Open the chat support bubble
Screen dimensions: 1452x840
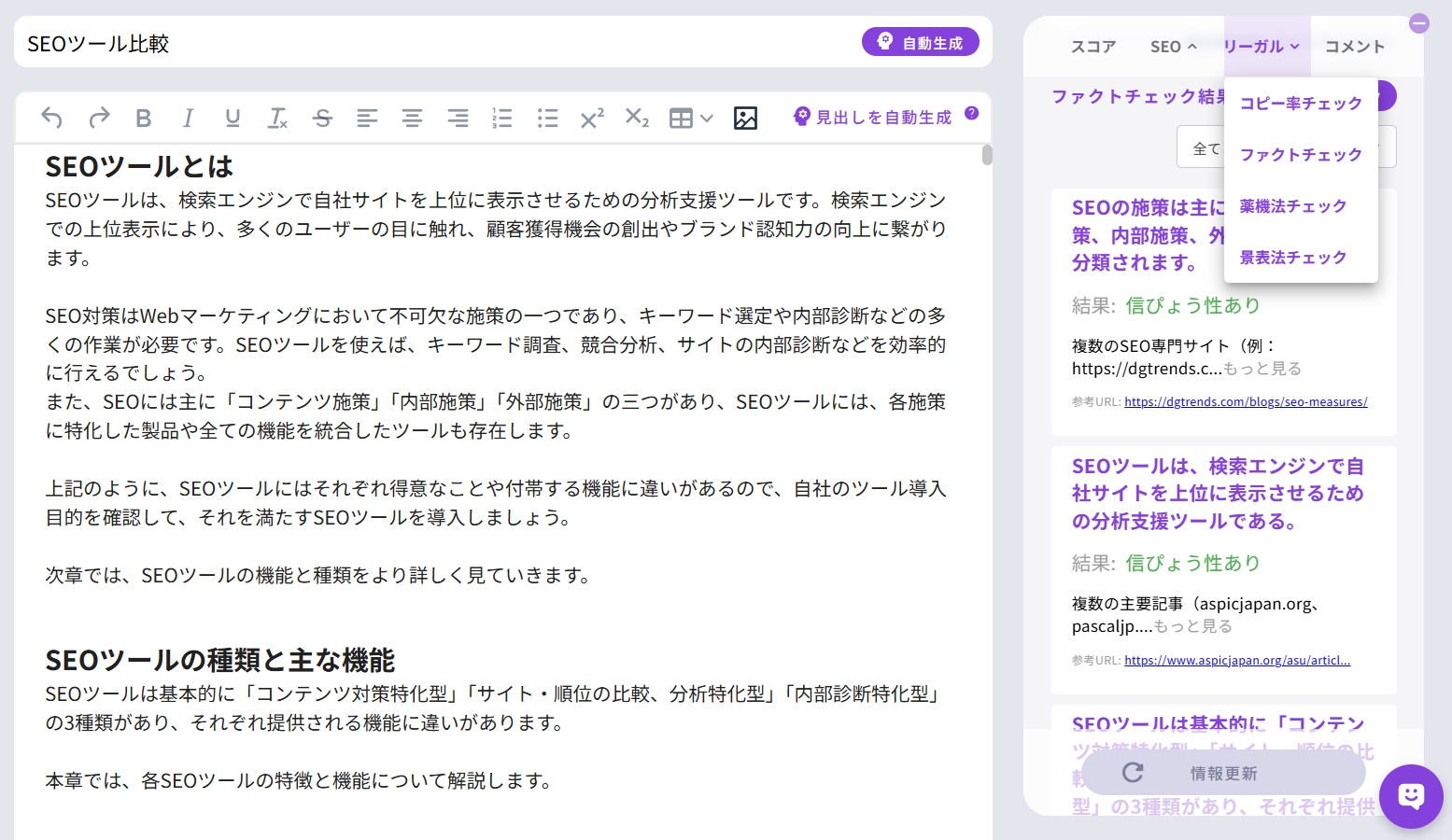pyautogui.click(x=1410, y=796)
